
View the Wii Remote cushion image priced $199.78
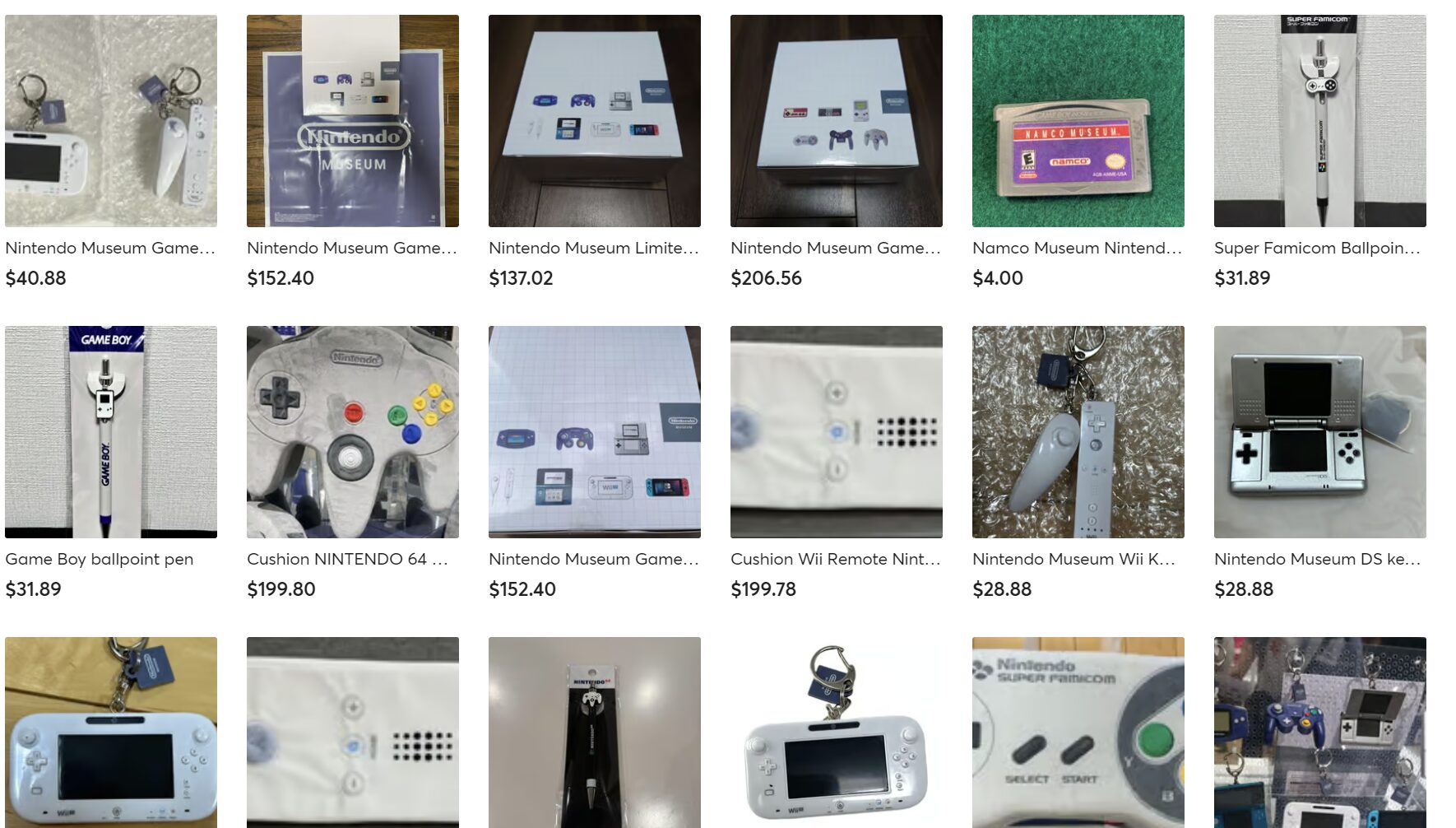click(x=836, y=431)
